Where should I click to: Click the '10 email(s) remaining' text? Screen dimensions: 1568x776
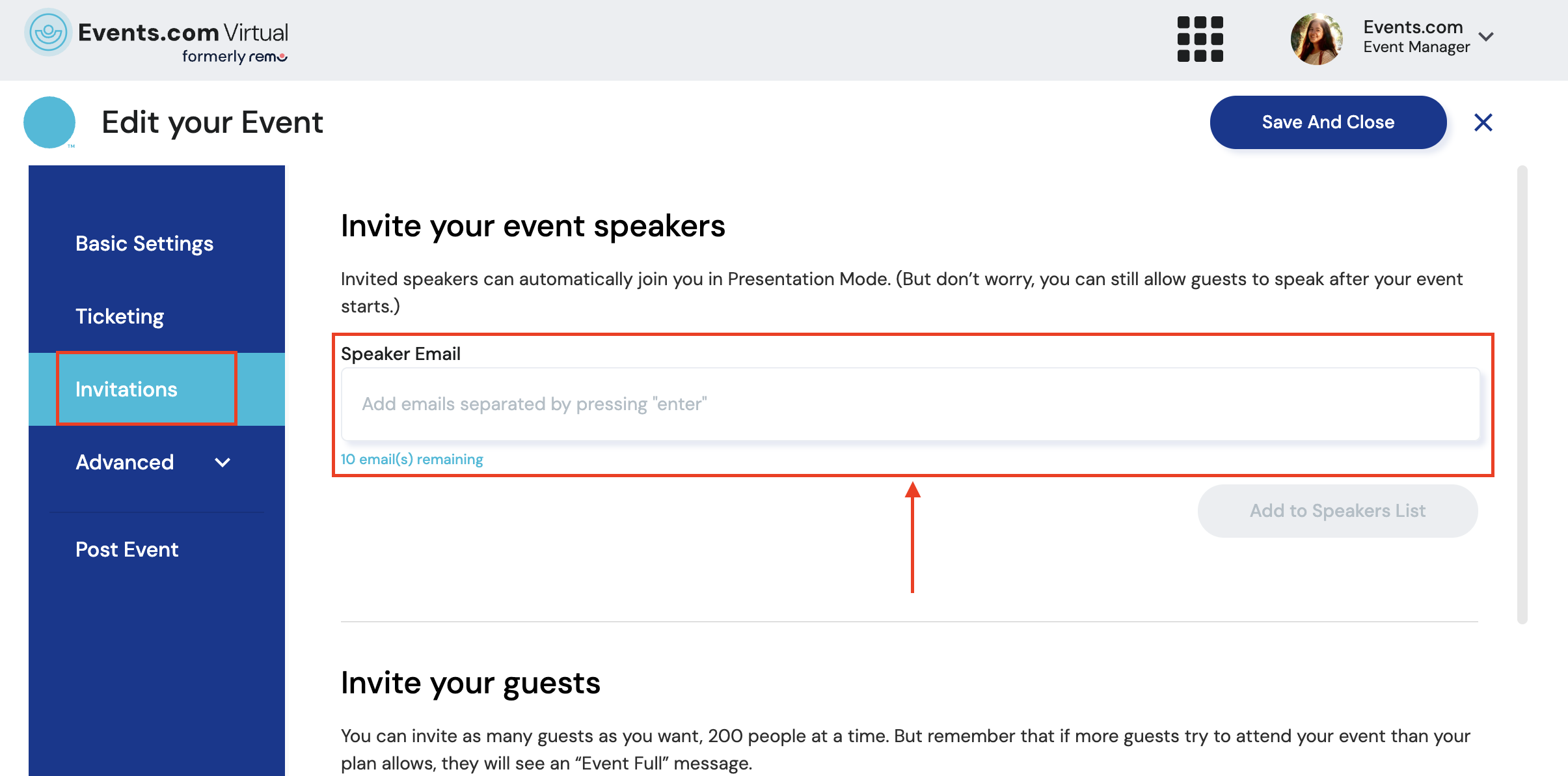point(412,460)
